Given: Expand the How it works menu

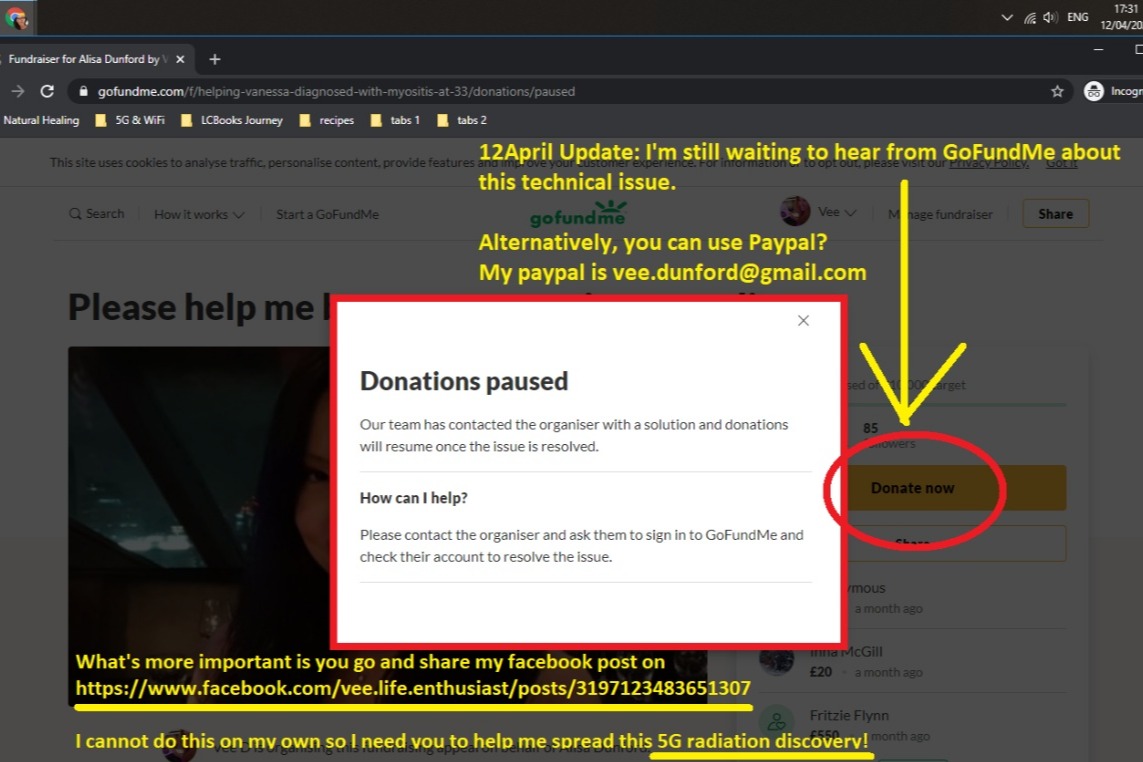Looking at the screenshot, I should click(199, 214).
